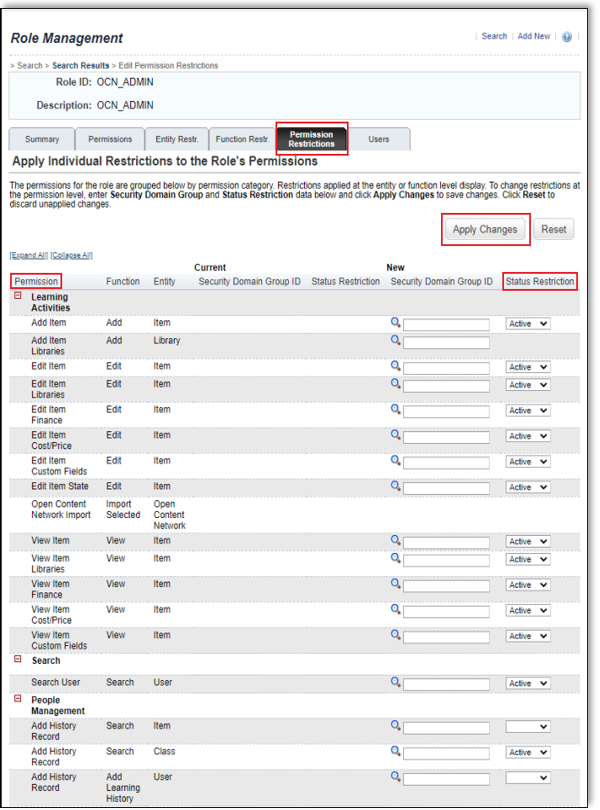This screenshot has height=810, width=600.
Task: Switch to the Users tab
Action: coord(379,140)
